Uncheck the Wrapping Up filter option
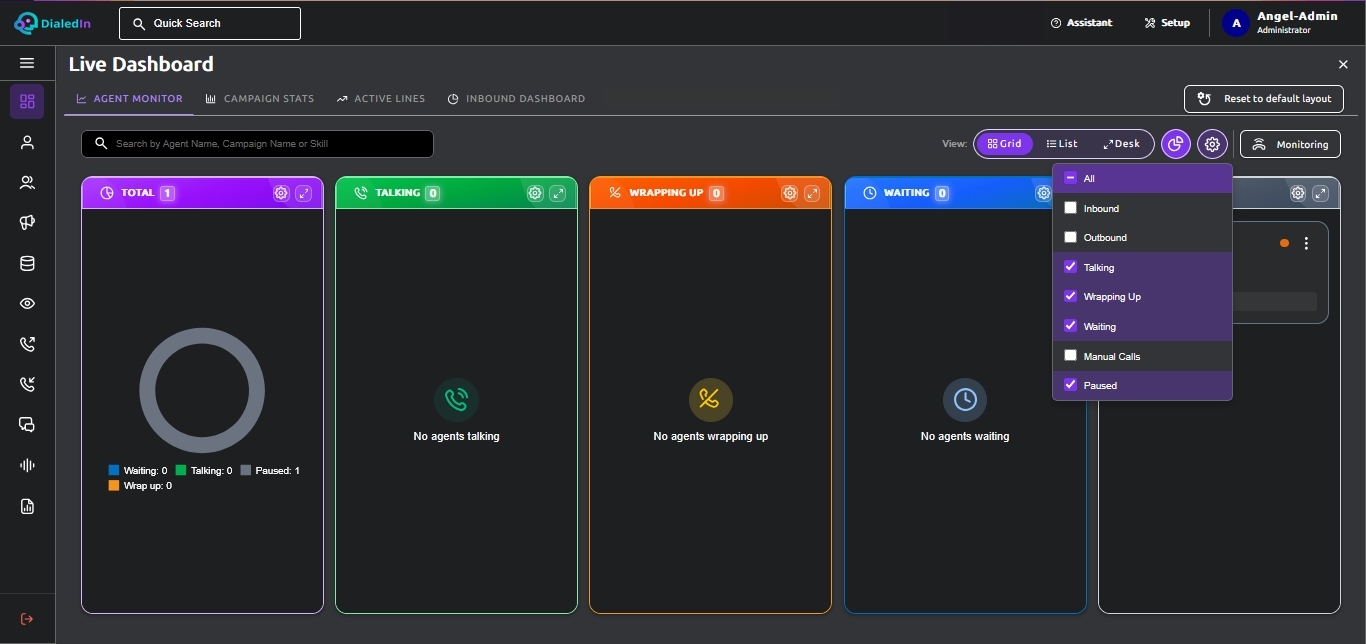The width and height of the screenshot is (1366, 644). (x=1070, y=296)
